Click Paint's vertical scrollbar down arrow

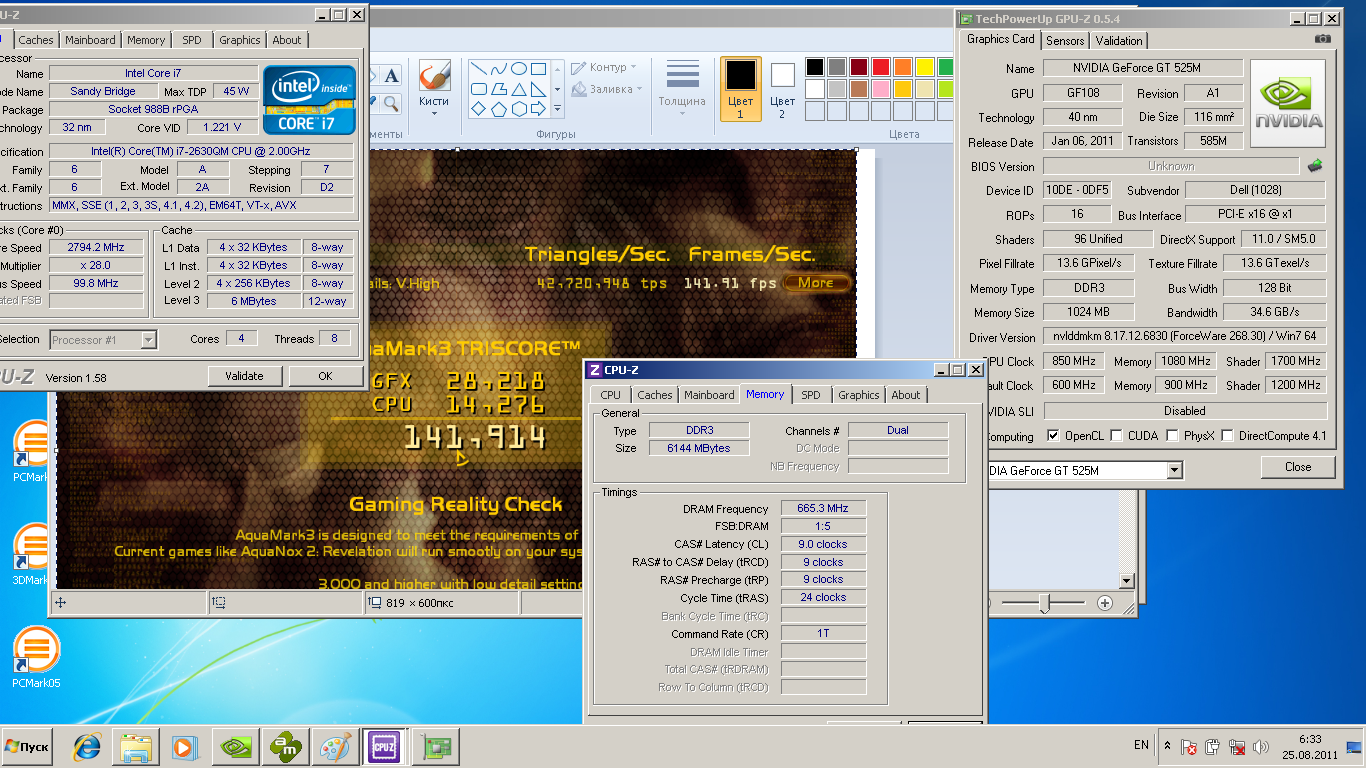[x=1126, y=581]
